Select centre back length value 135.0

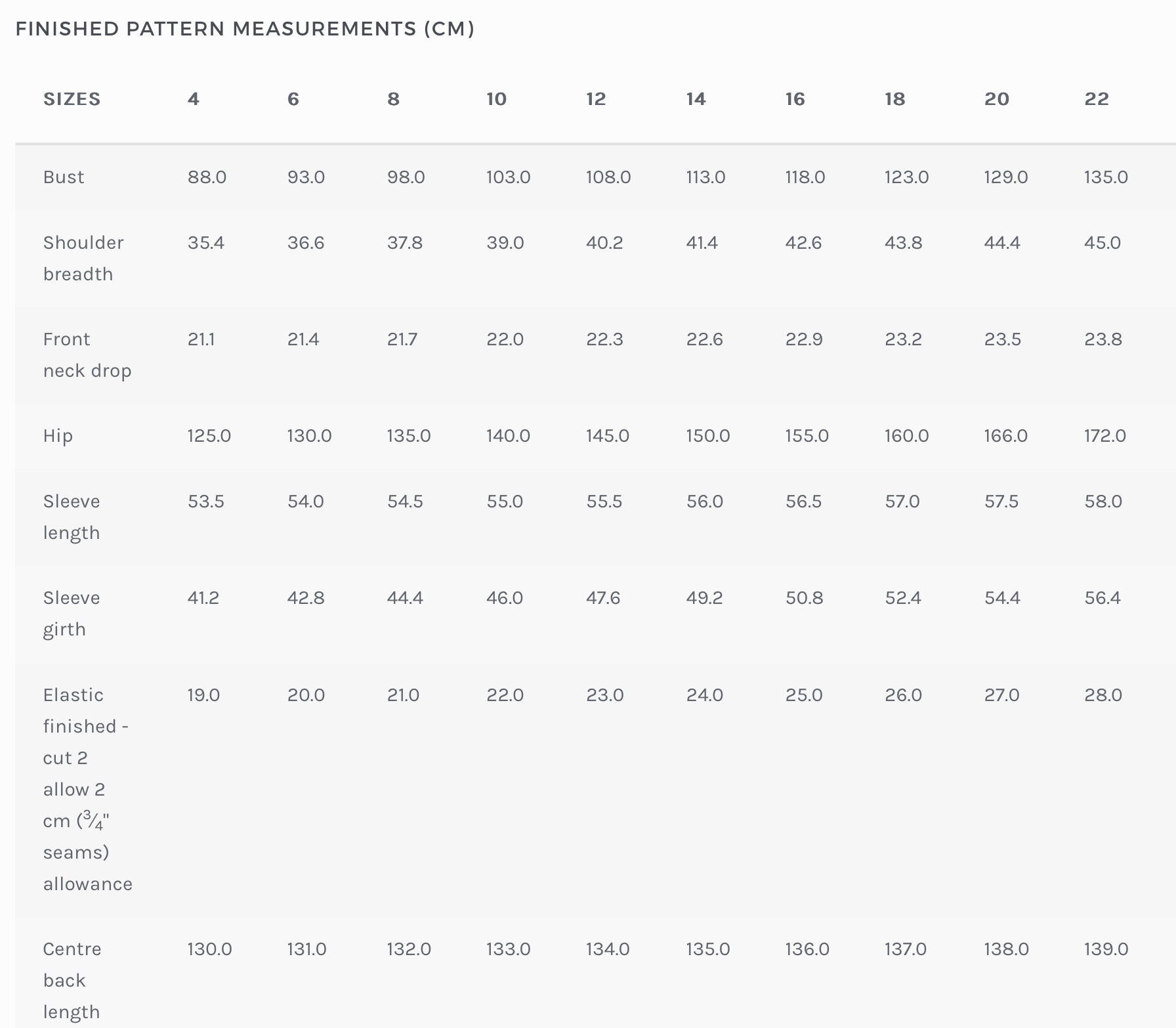click(708, 949)
